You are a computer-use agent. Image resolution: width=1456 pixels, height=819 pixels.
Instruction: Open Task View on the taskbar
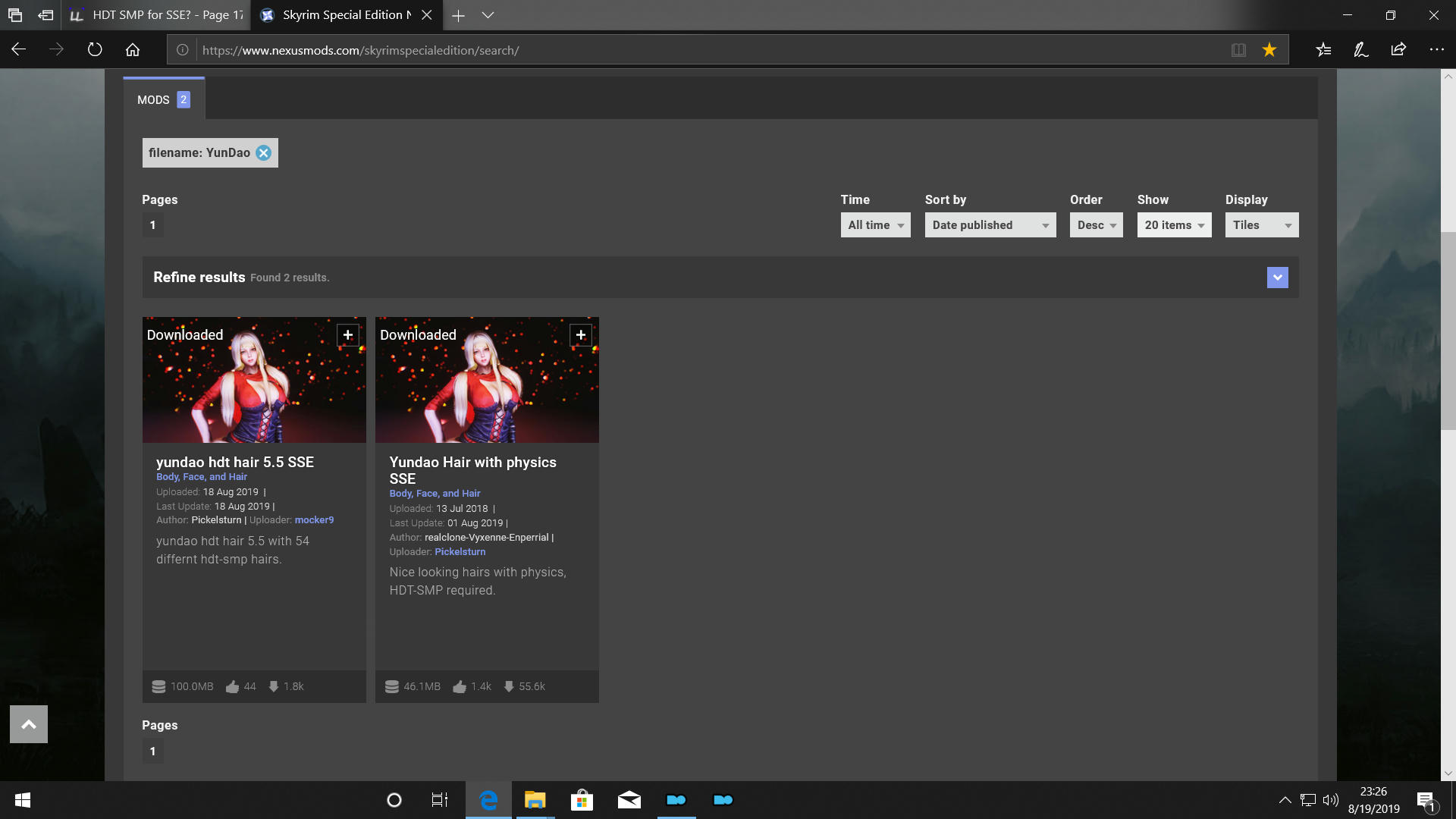click(440, 800)
